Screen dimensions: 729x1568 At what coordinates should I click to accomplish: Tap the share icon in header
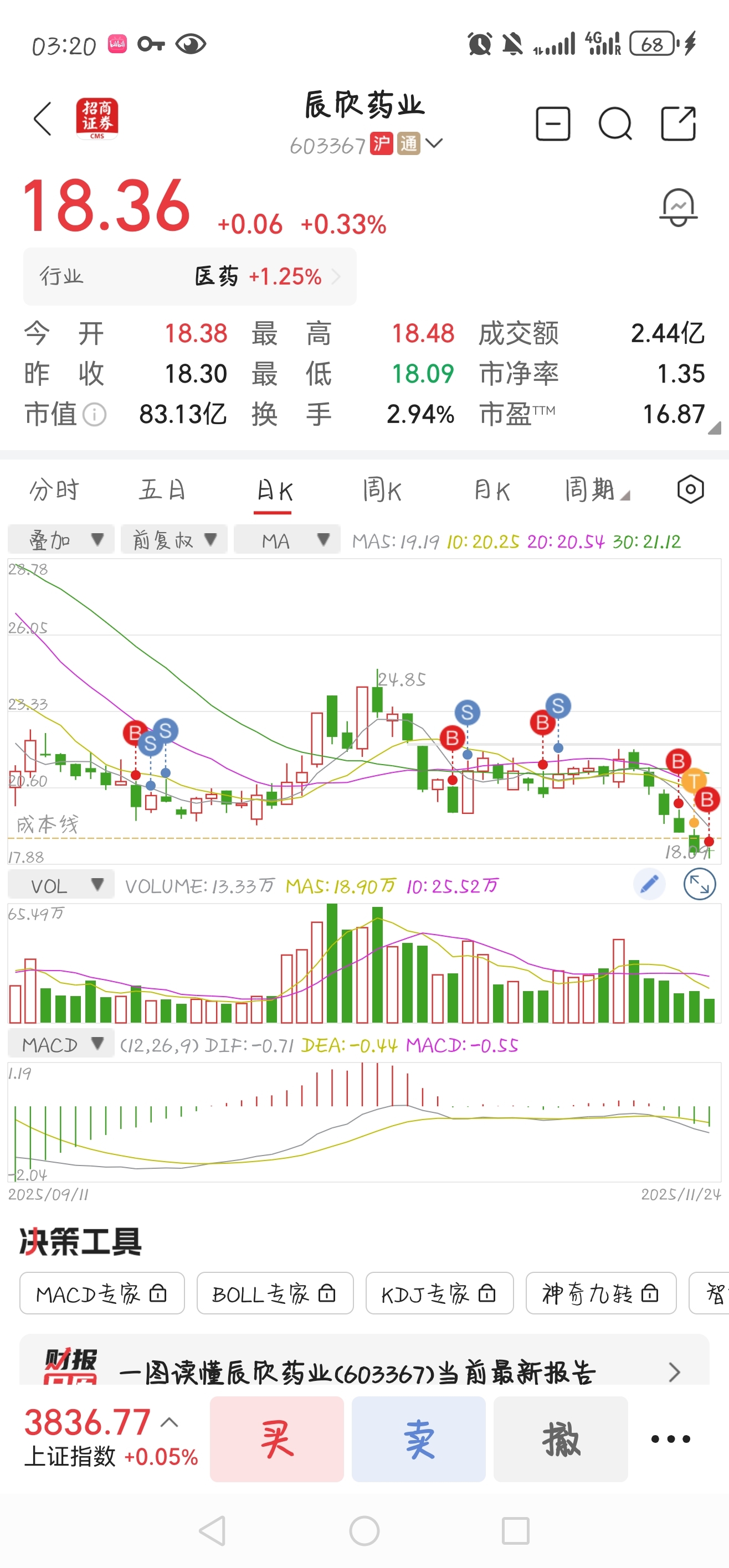(679, 123)
